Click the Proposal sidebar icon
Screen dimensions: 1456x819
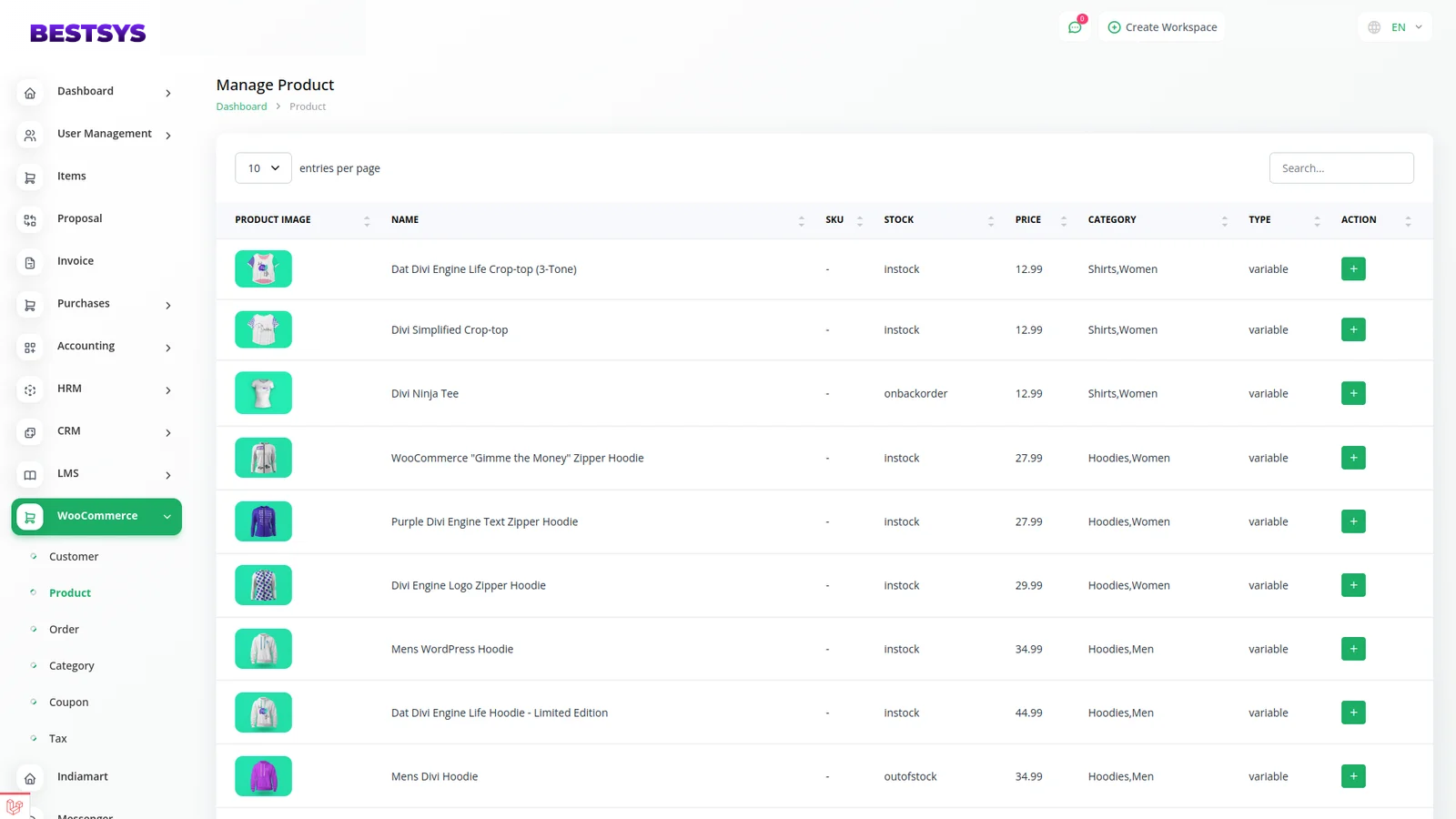pyautogui.click(x=30, y=219)
